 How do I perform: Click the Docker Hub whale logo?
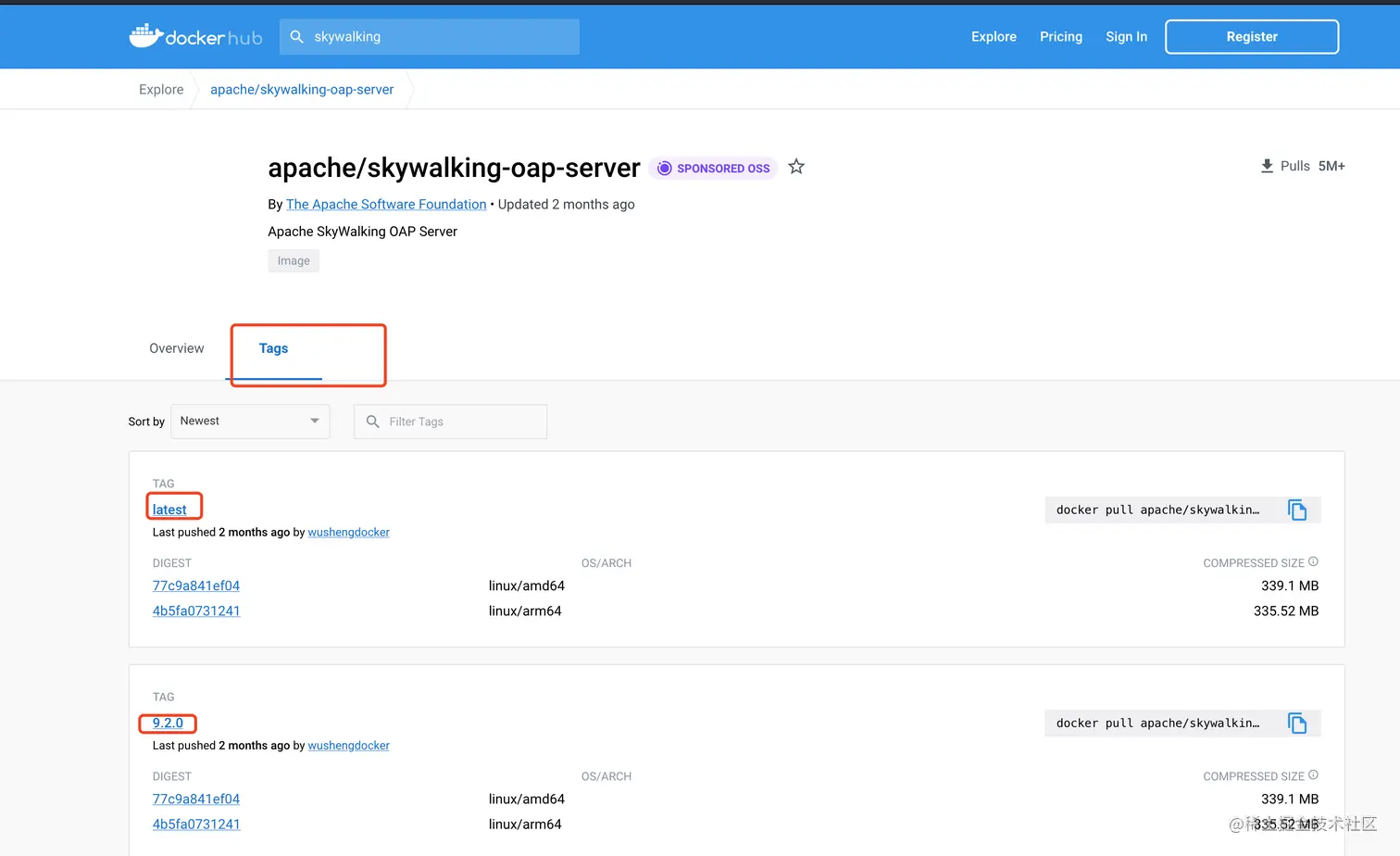coord(147,36)
